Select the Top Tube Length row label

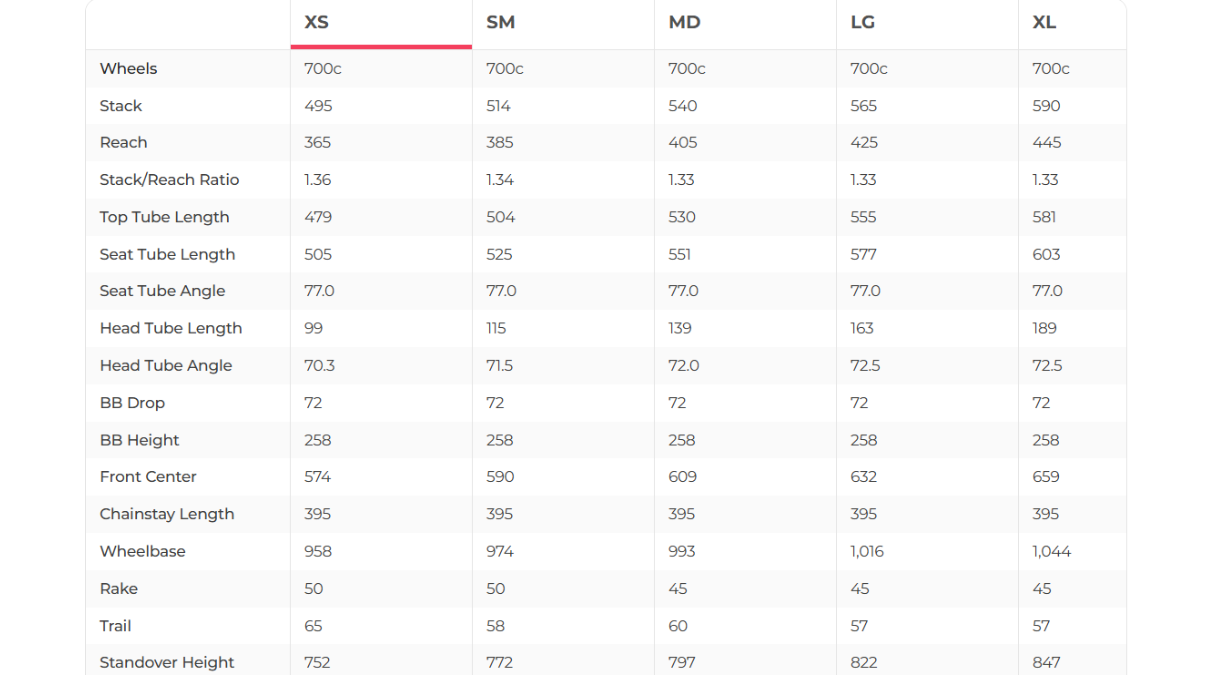[x=164, y=217]
